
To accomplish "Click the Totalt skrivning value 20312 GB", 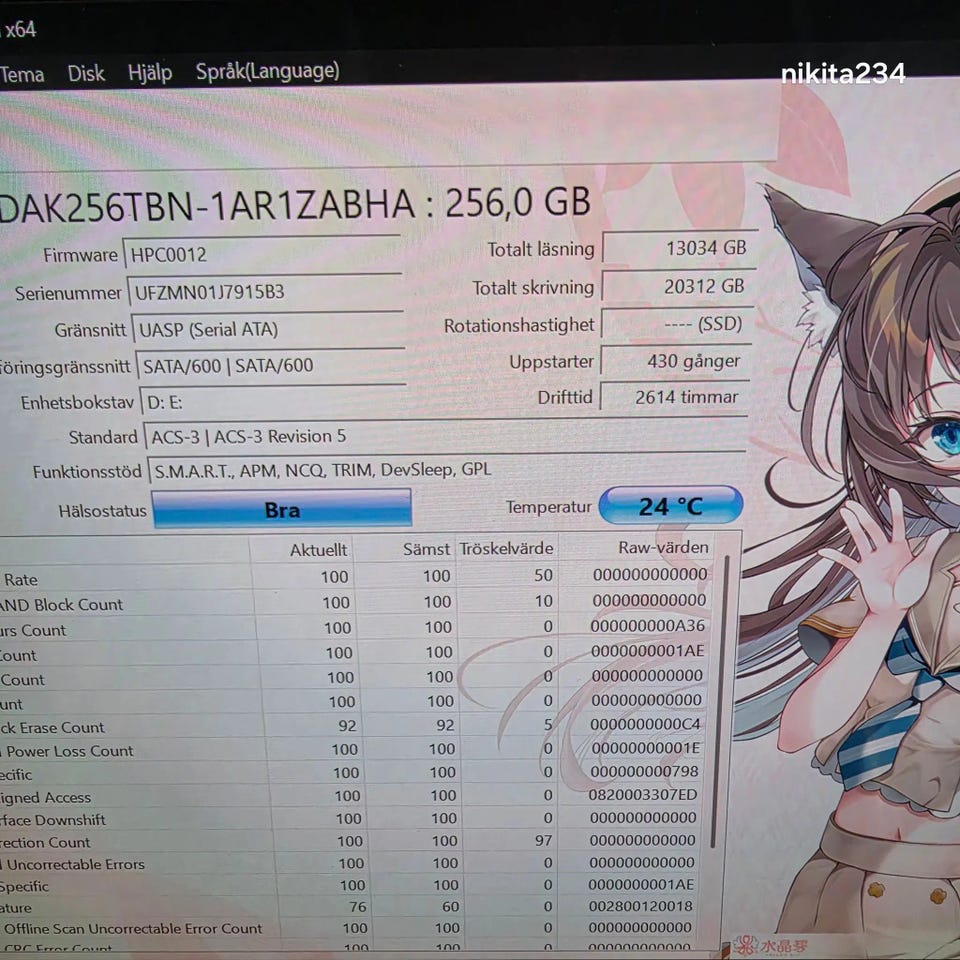I will click(x=678, y=286).
